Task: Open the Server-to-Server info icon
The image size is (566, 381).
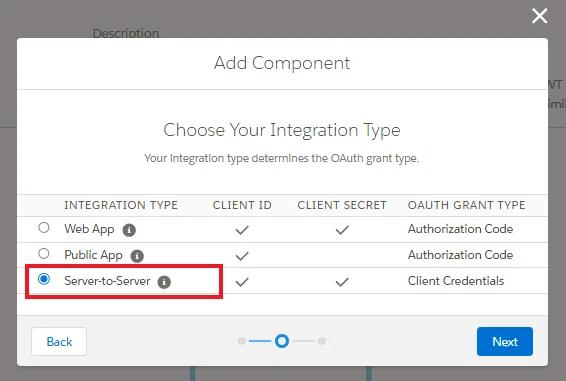Action: tap(164, 282)
